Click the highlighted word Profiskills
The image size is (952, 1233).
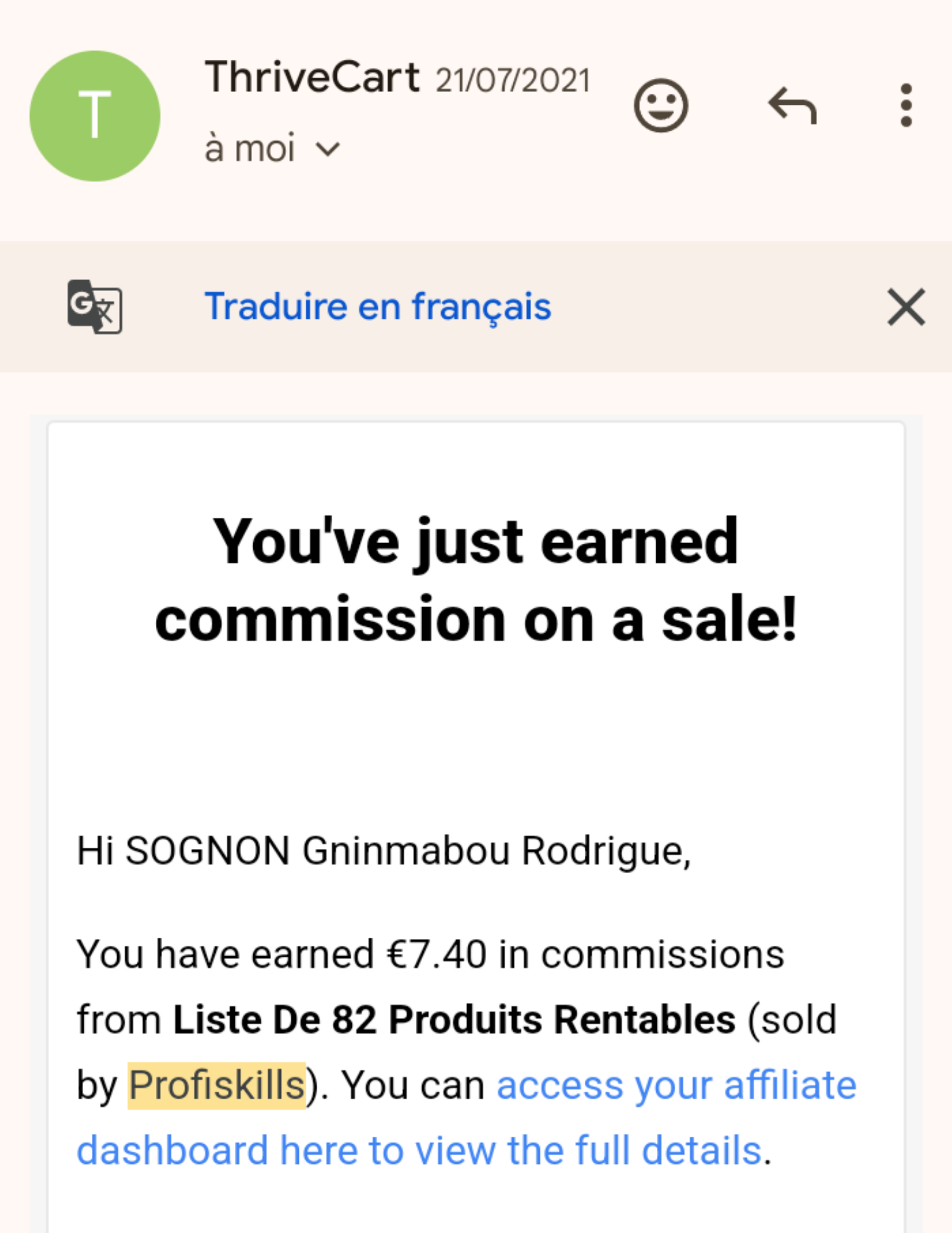click(217, 1086)
